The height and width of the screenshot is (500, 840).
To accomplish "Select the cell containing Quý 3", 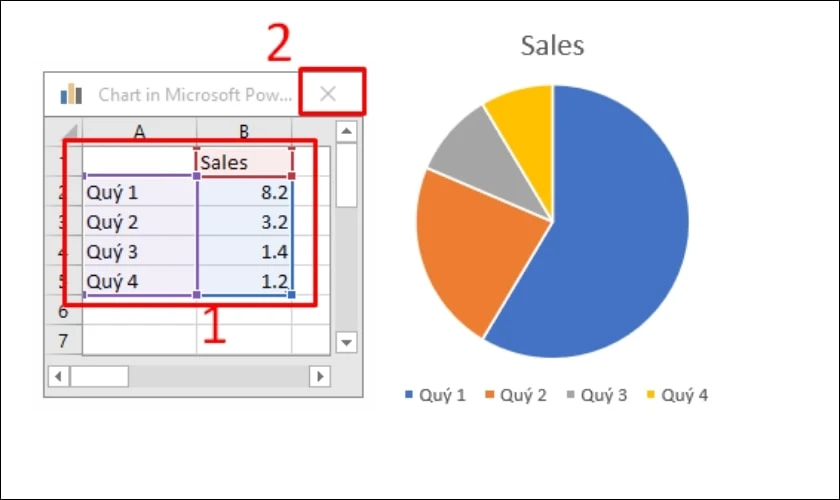I will pos(139,251).
